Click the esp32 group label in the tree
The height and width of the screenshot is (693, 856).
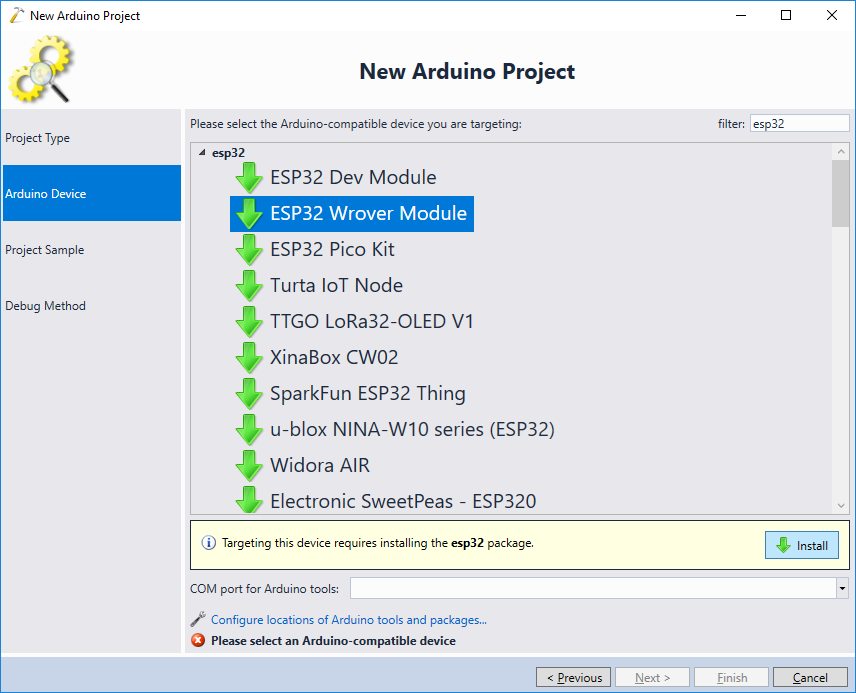coord(228,153)
